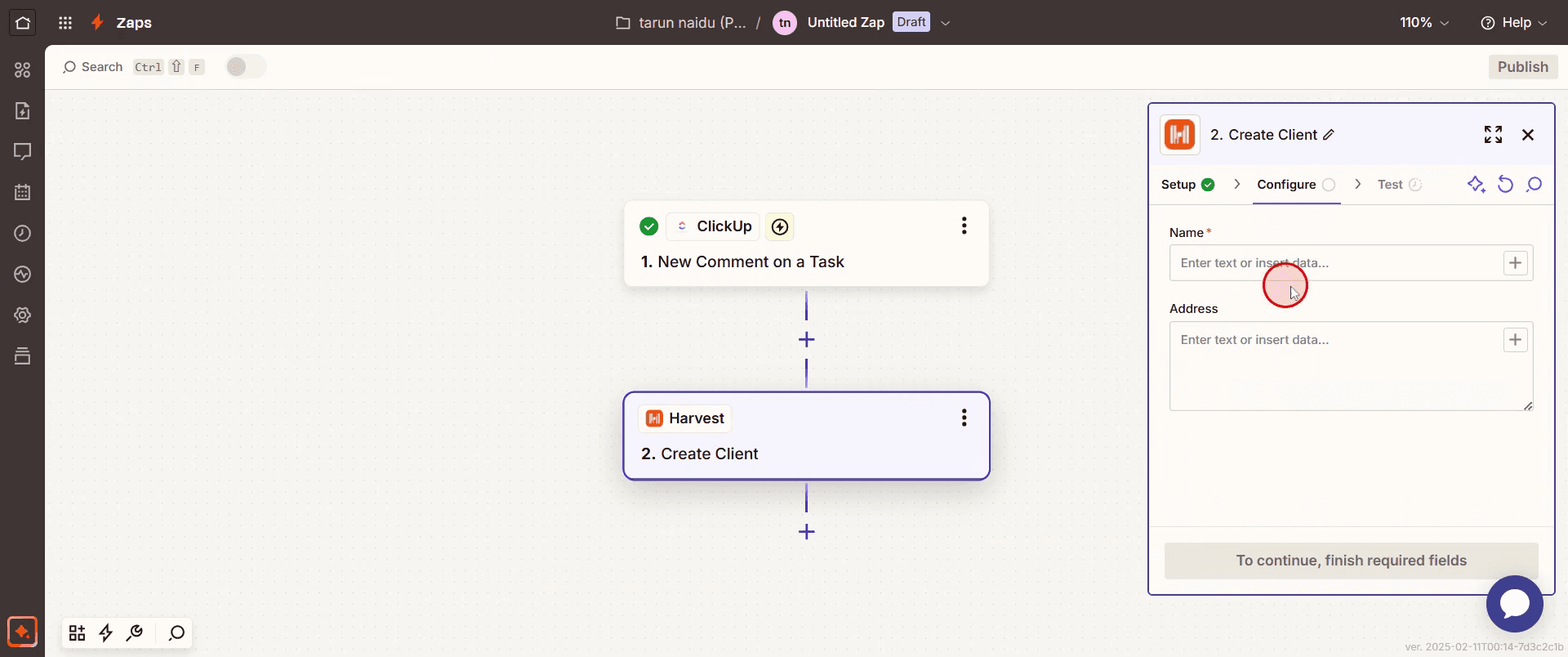Open the sidebar Apps icon with four circles
The width and height of the screenshot is (1568, 657).
click(x=23, y=70)
